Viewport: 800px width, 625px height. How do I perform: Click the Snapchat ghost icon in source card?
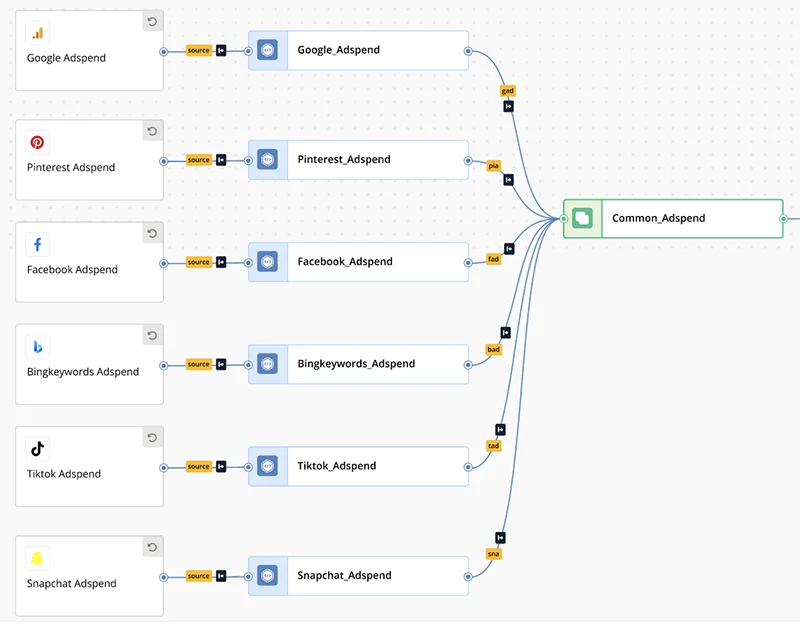[37, 558]
